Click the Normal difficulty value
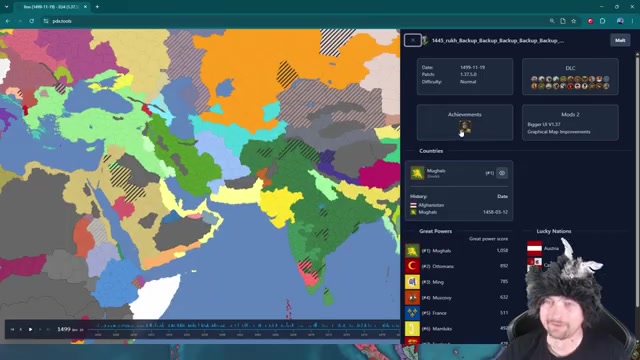 468,82
